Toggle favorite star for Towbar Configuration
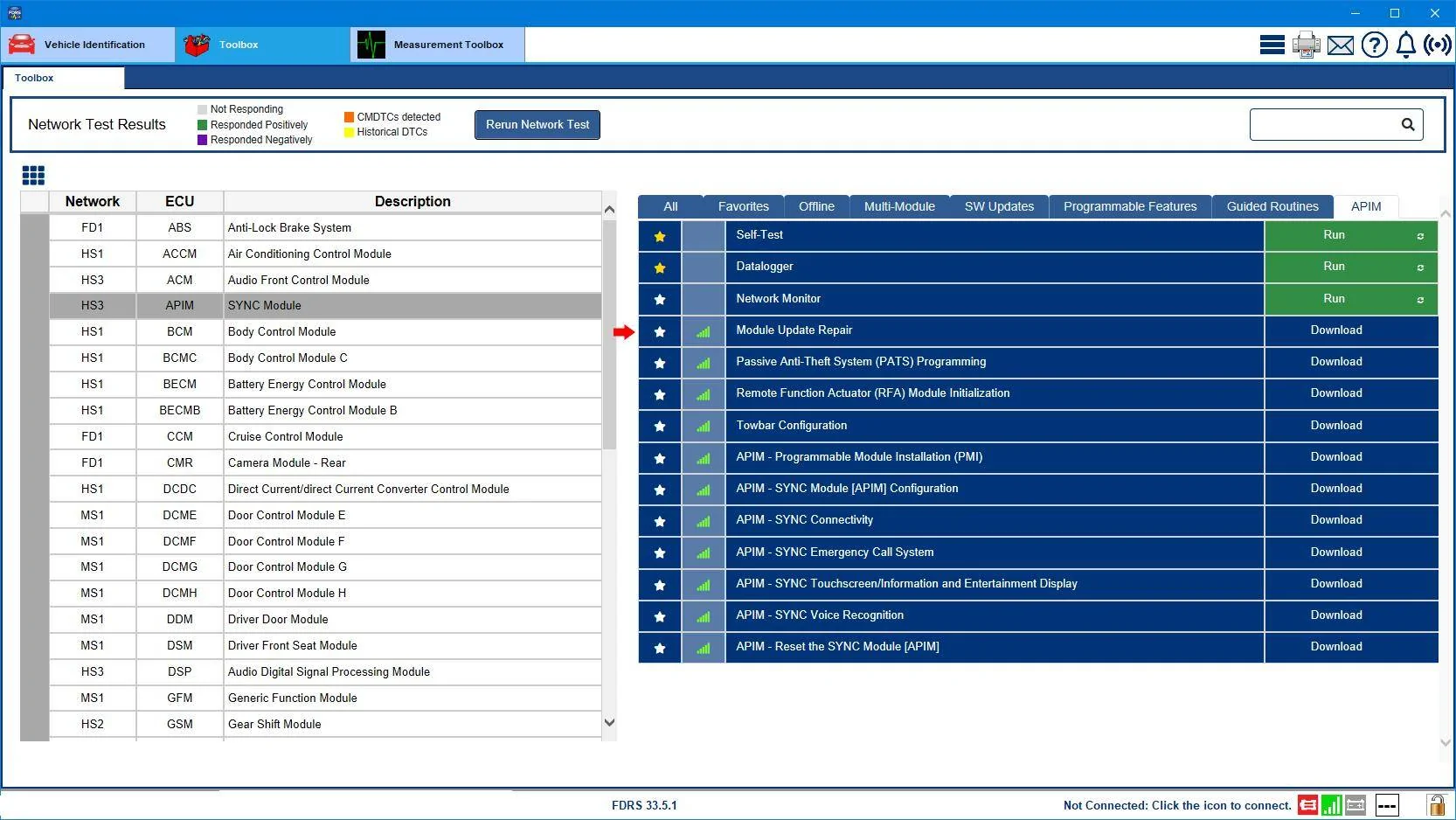The height and width of the screenshot is (820, 1456). click(660, 427)
